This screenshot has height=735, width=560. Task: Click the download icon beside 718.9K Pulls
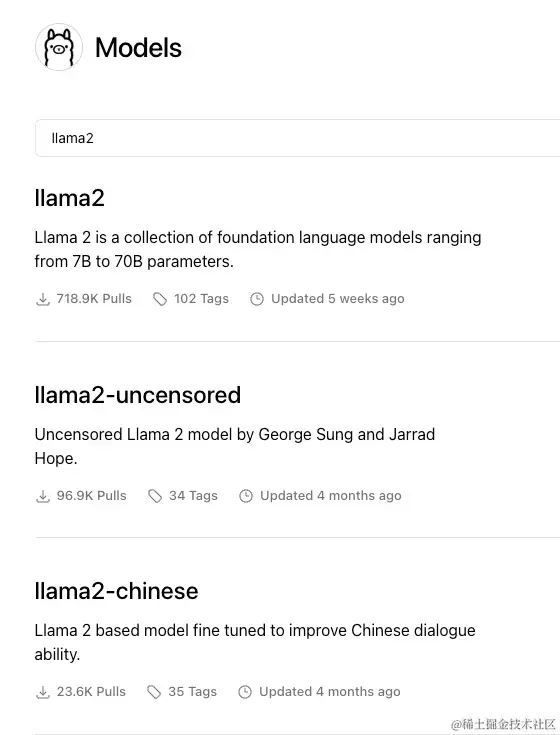pos(43,299)
